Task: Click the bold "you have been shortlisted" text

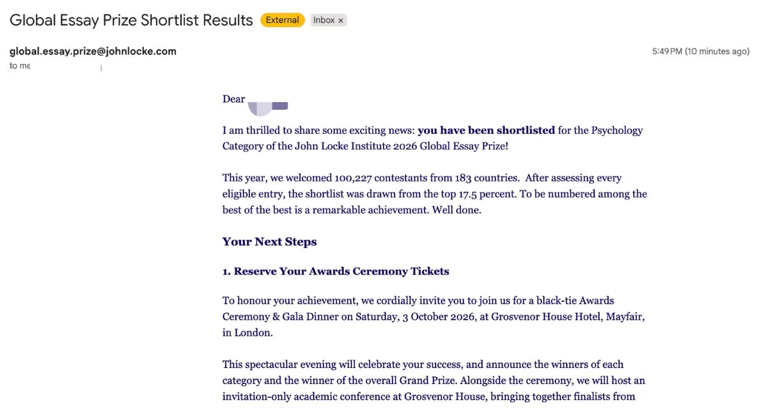Action: coord(486,130)
